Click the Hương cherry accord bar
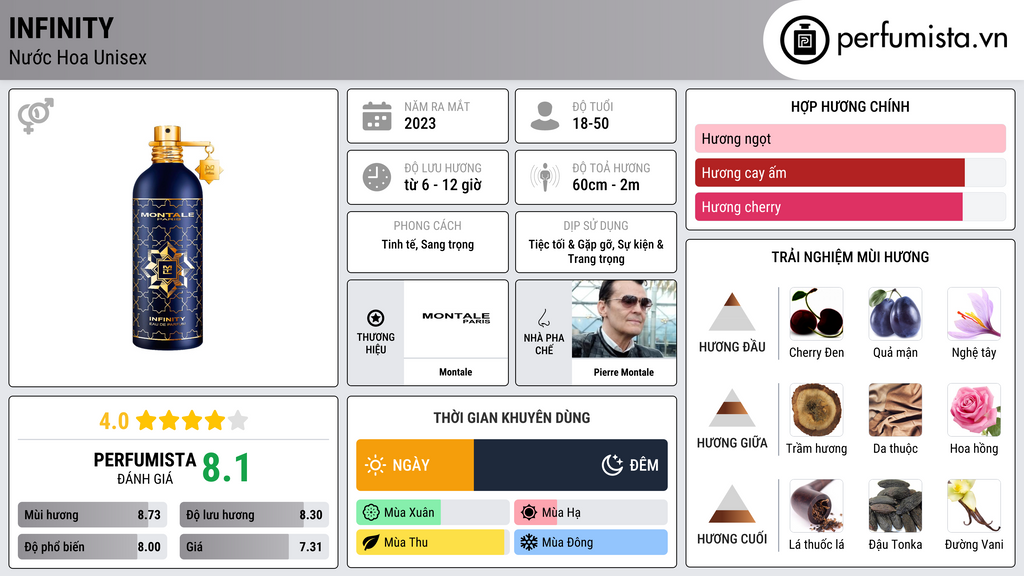 point(850,207)
